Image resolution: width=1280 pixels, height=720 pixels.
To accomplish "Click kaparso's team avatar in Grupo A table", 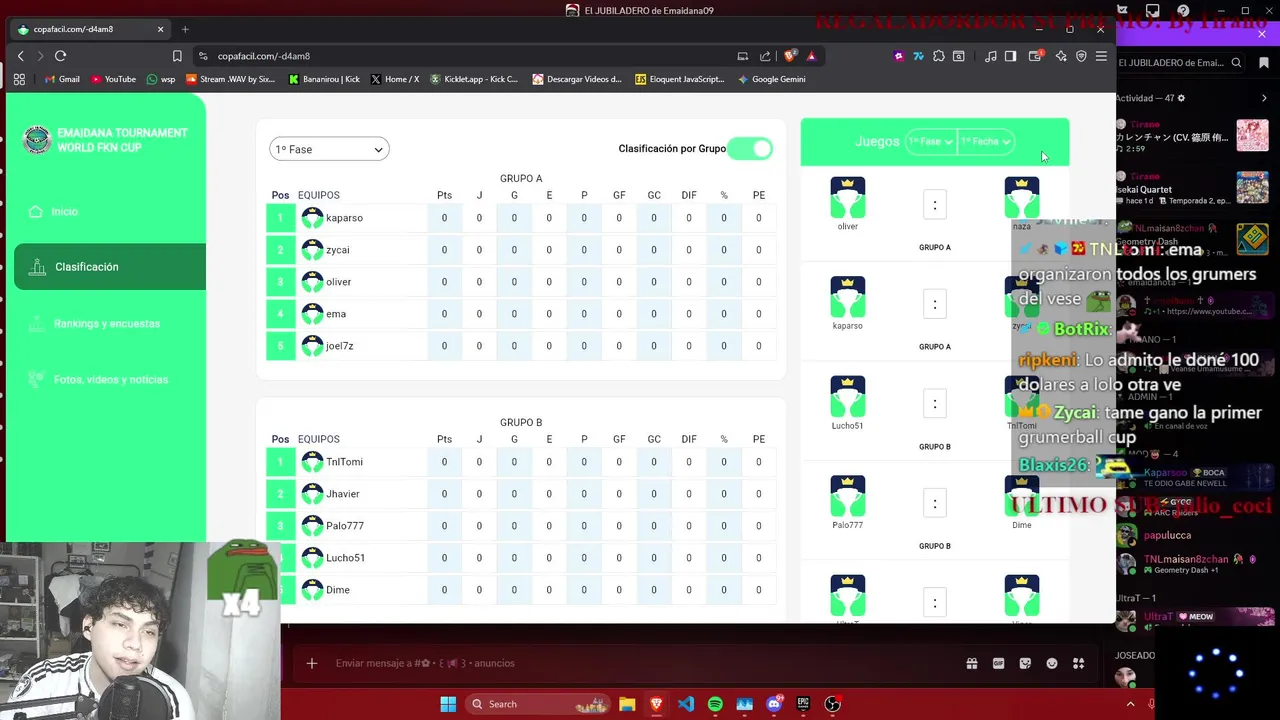I will (312, 218).
